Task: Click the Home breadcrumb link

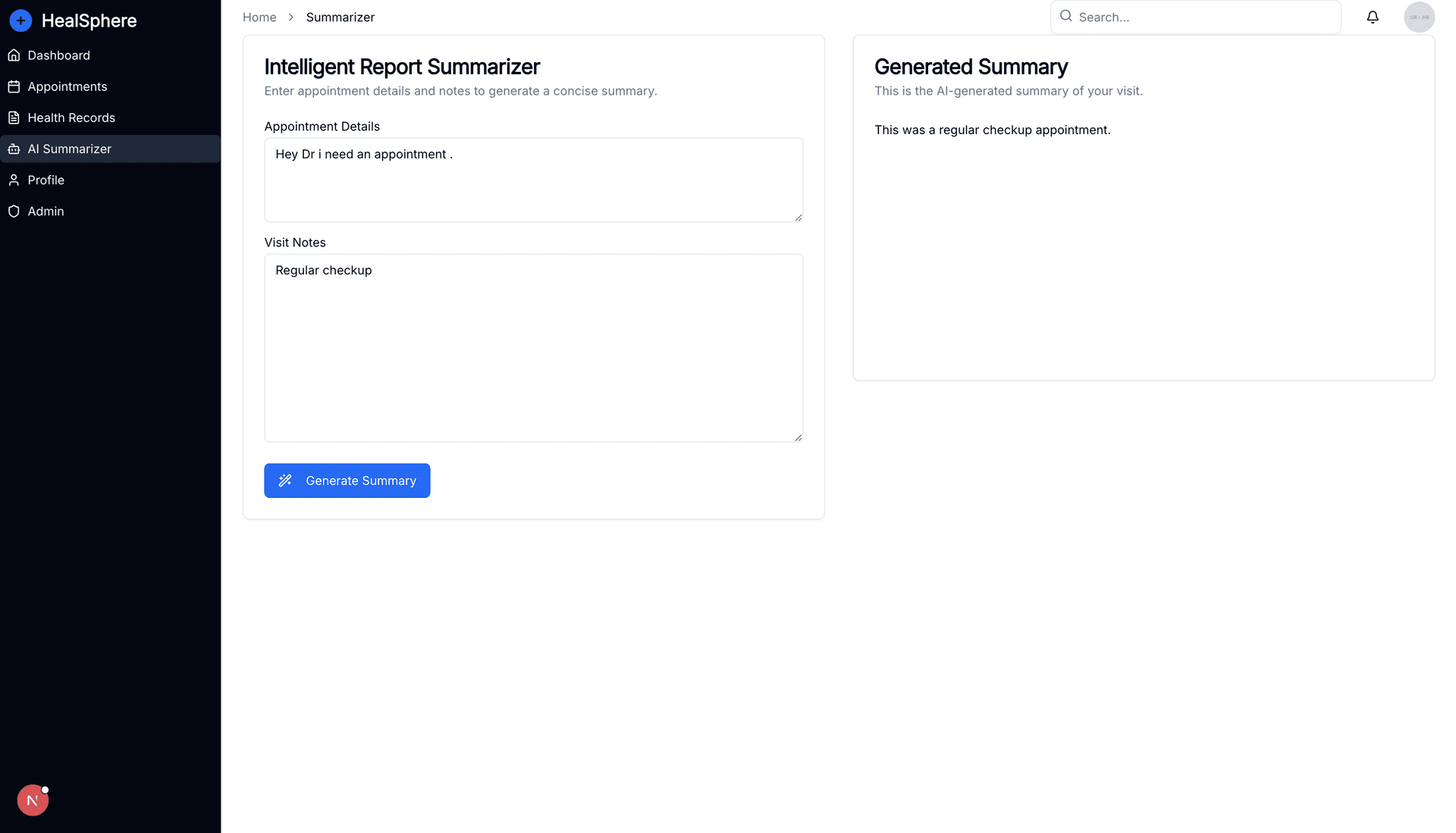Action: click(x=259, y=17)
